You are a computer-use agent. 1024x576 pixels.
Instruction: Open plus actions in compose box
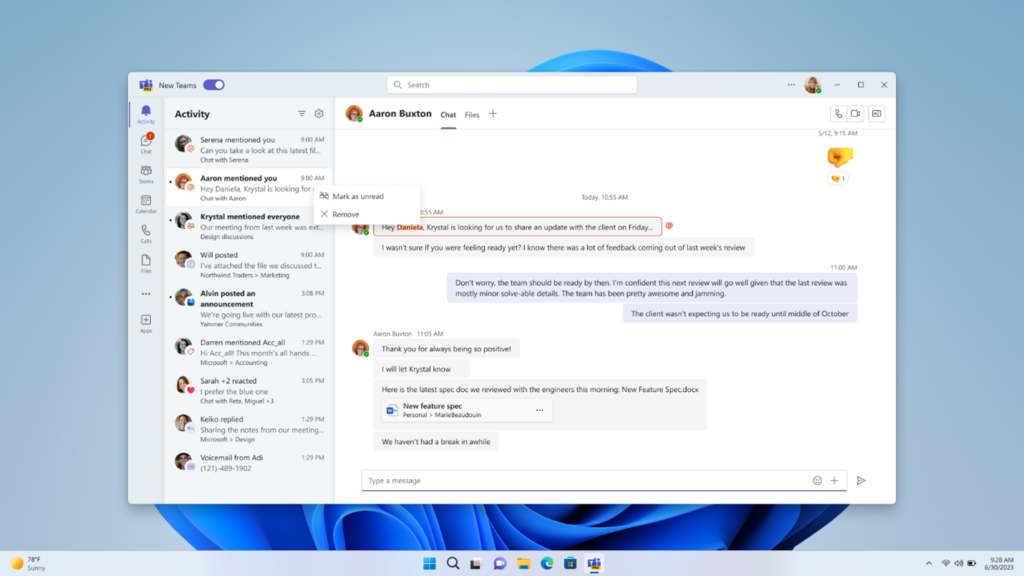coord(834,481)
